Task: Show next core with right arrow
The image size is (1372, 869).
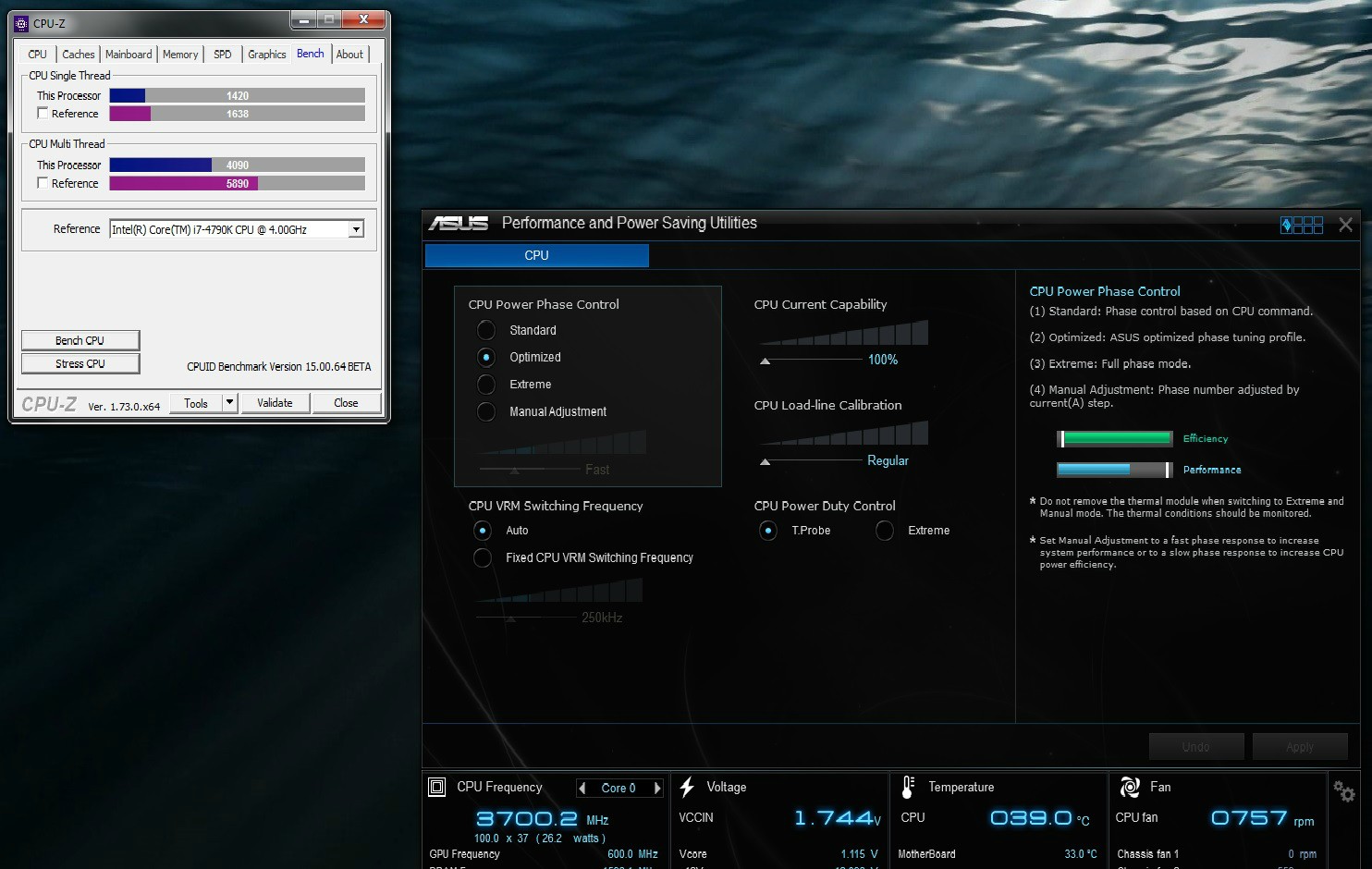Action: [x=657, y=788]
